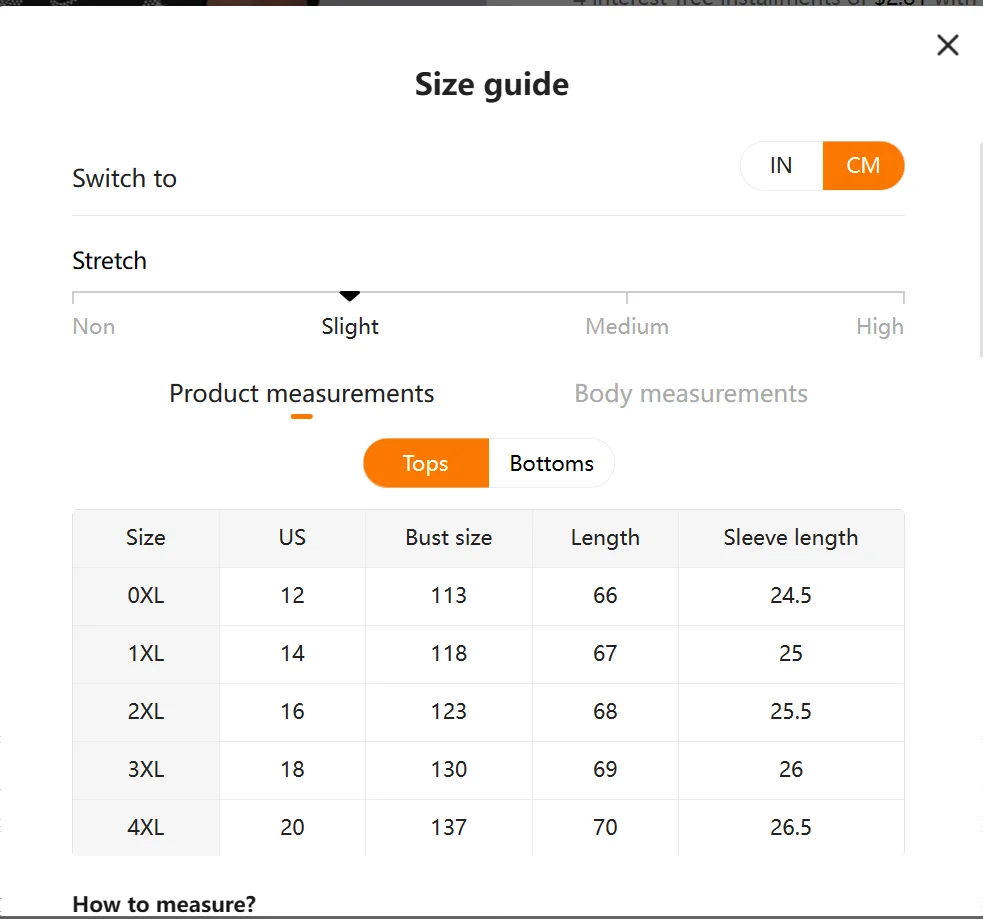983x919 pixels.
Task: Click the How to measure heading
Action: (x=164, y=905)
